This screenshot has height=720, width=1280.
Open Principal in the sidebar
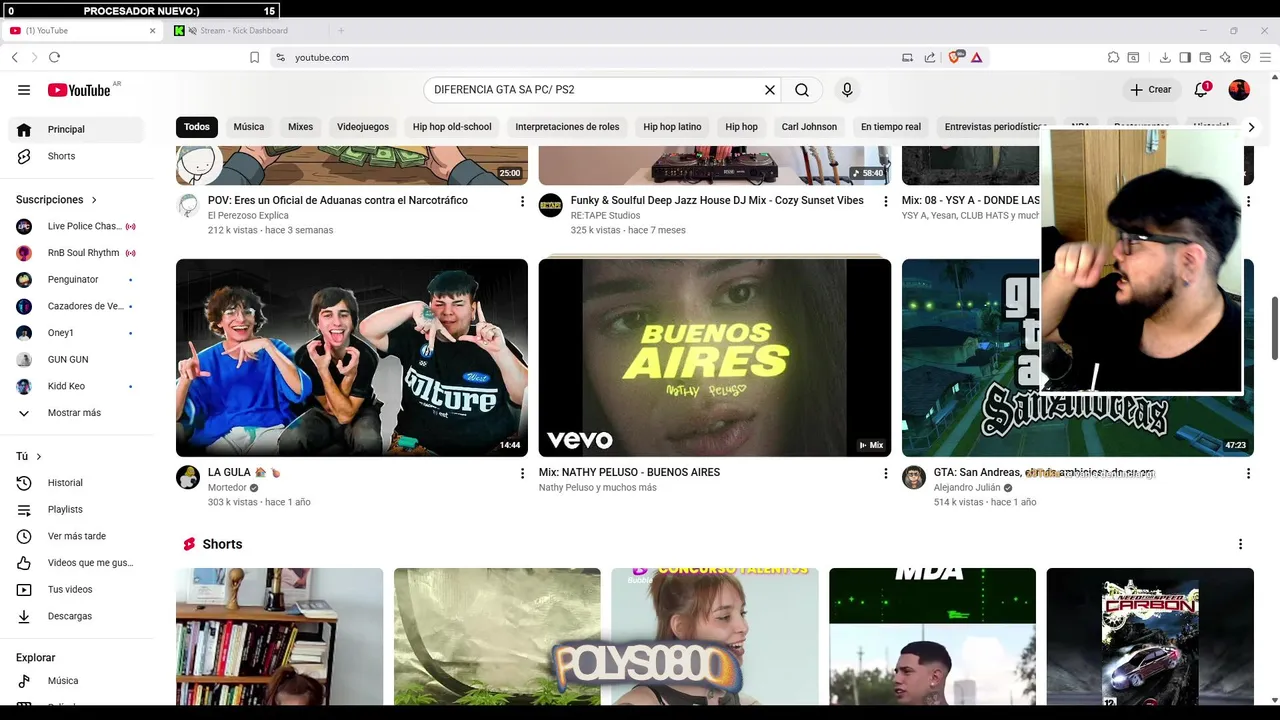point(76,129)
